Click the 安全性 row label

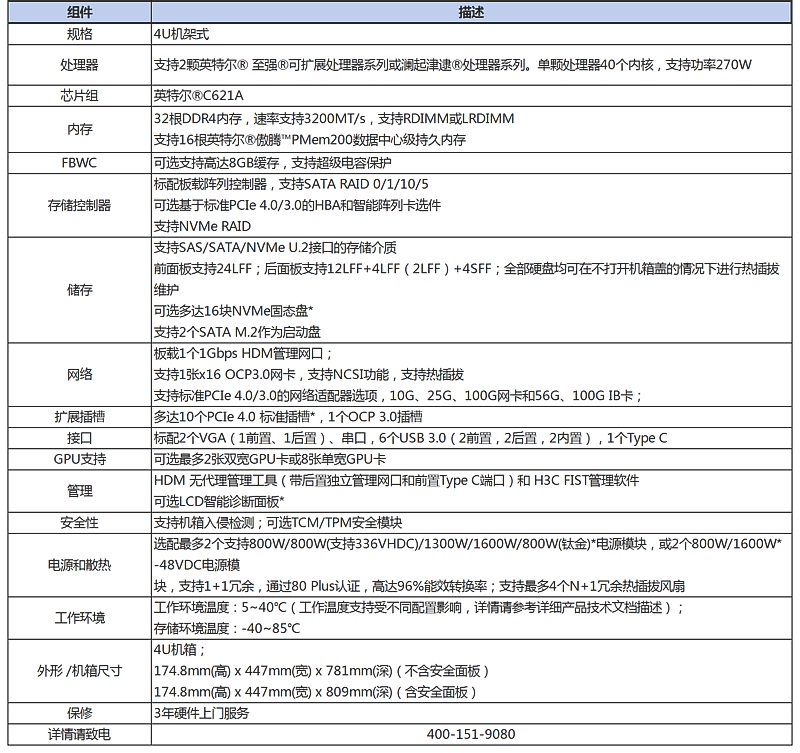80,522
